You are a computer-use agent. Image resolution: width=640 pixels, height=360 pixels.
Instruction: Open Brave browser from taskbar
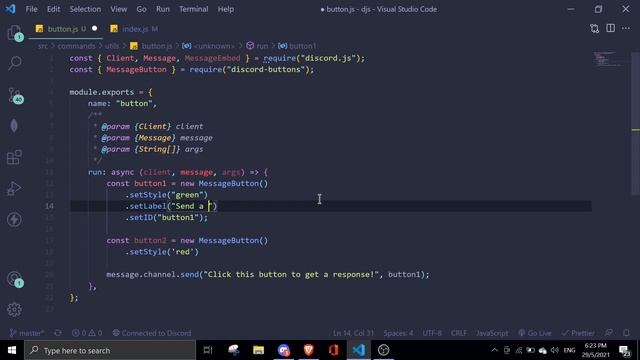309,350
